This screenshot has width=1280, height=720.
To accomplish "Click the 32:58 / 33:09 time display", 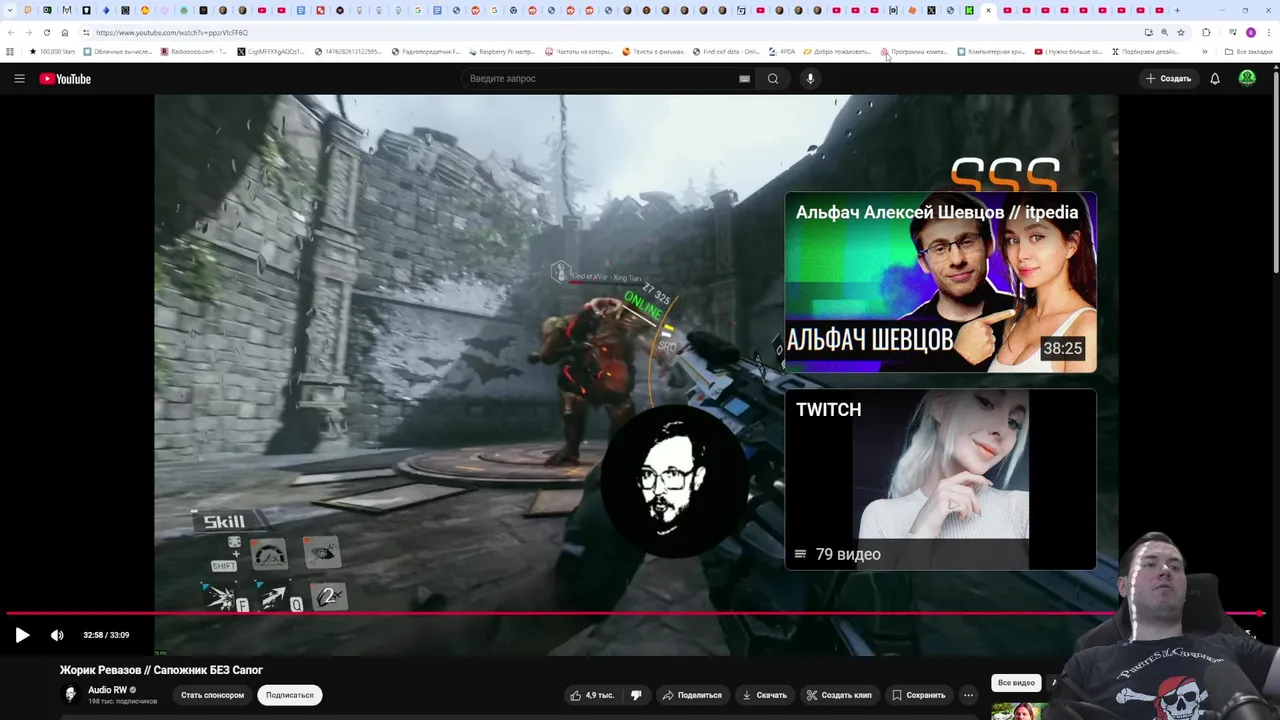I will pyautogui.click(x=106, y=635).
